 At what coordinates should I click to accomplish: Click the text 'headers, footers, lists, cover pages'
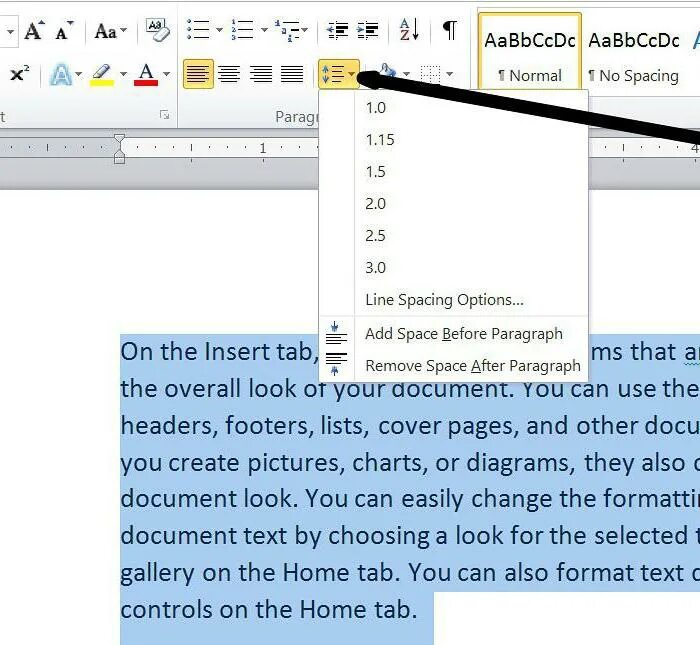320,425
